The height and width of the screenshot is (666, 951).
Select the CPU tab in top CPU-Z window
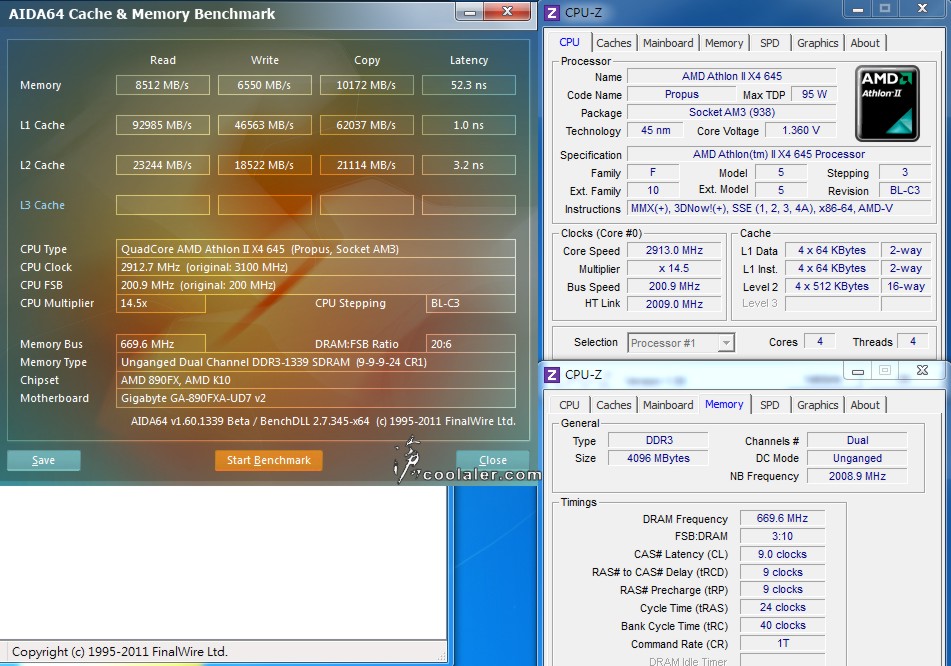(570, 42)
